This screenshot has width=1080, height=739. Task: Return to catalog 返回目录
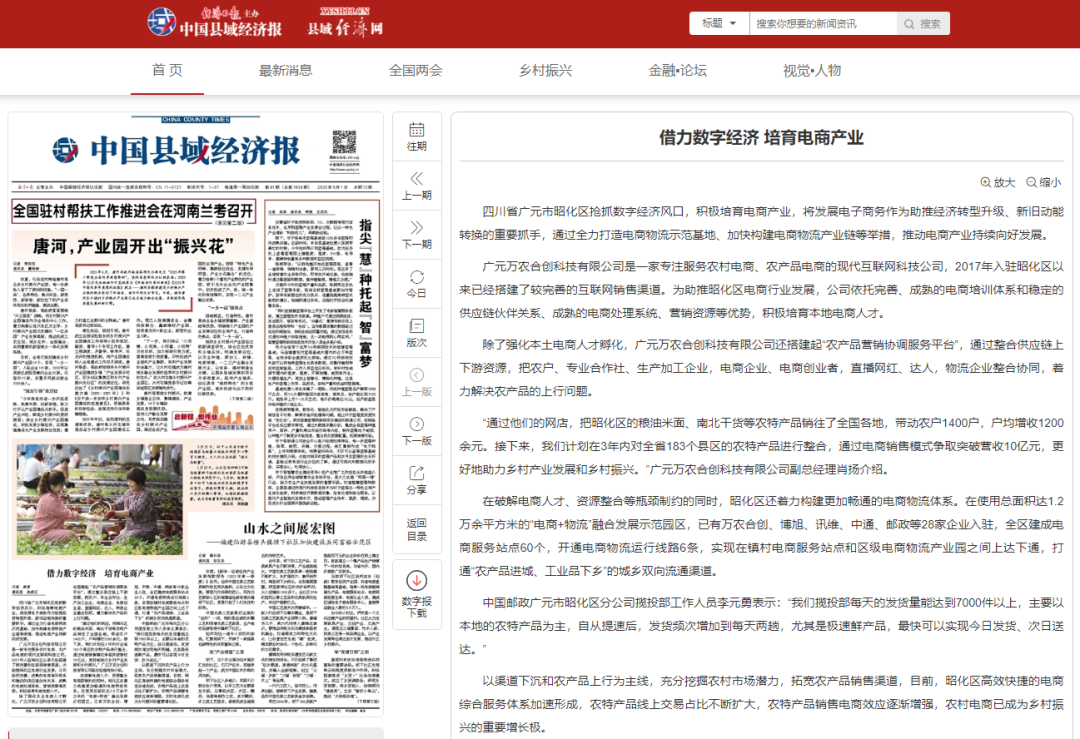[x=417, y=530]
